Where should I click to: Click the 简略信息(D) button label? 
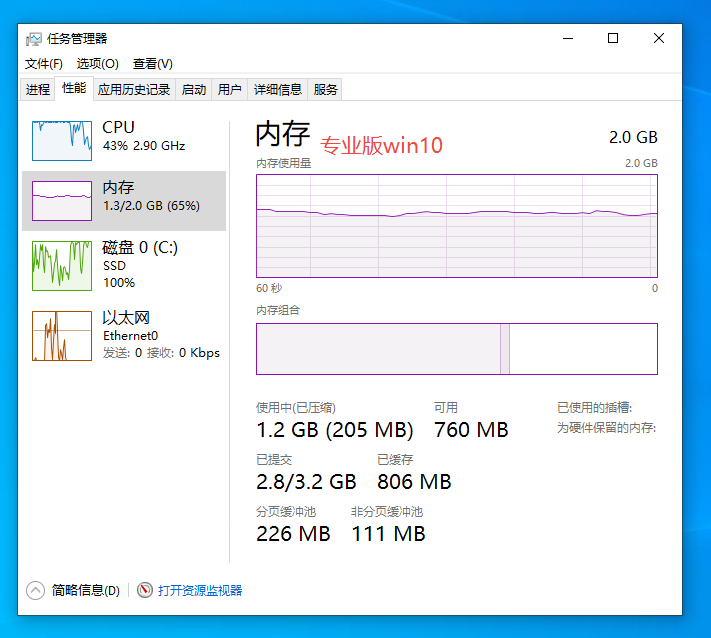pyautogui.click(x=86, y=590)
